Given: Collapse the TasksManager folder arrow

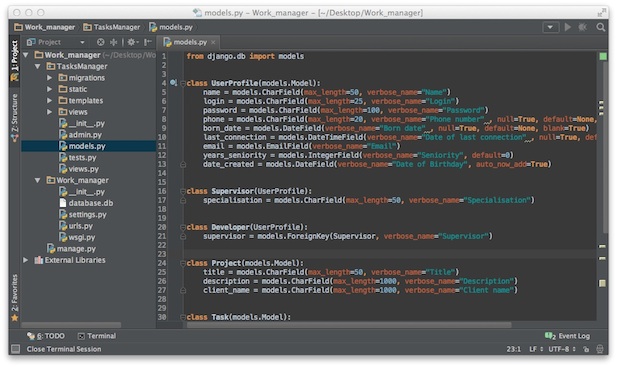Looking at the screenshot, I should point(38,66).
